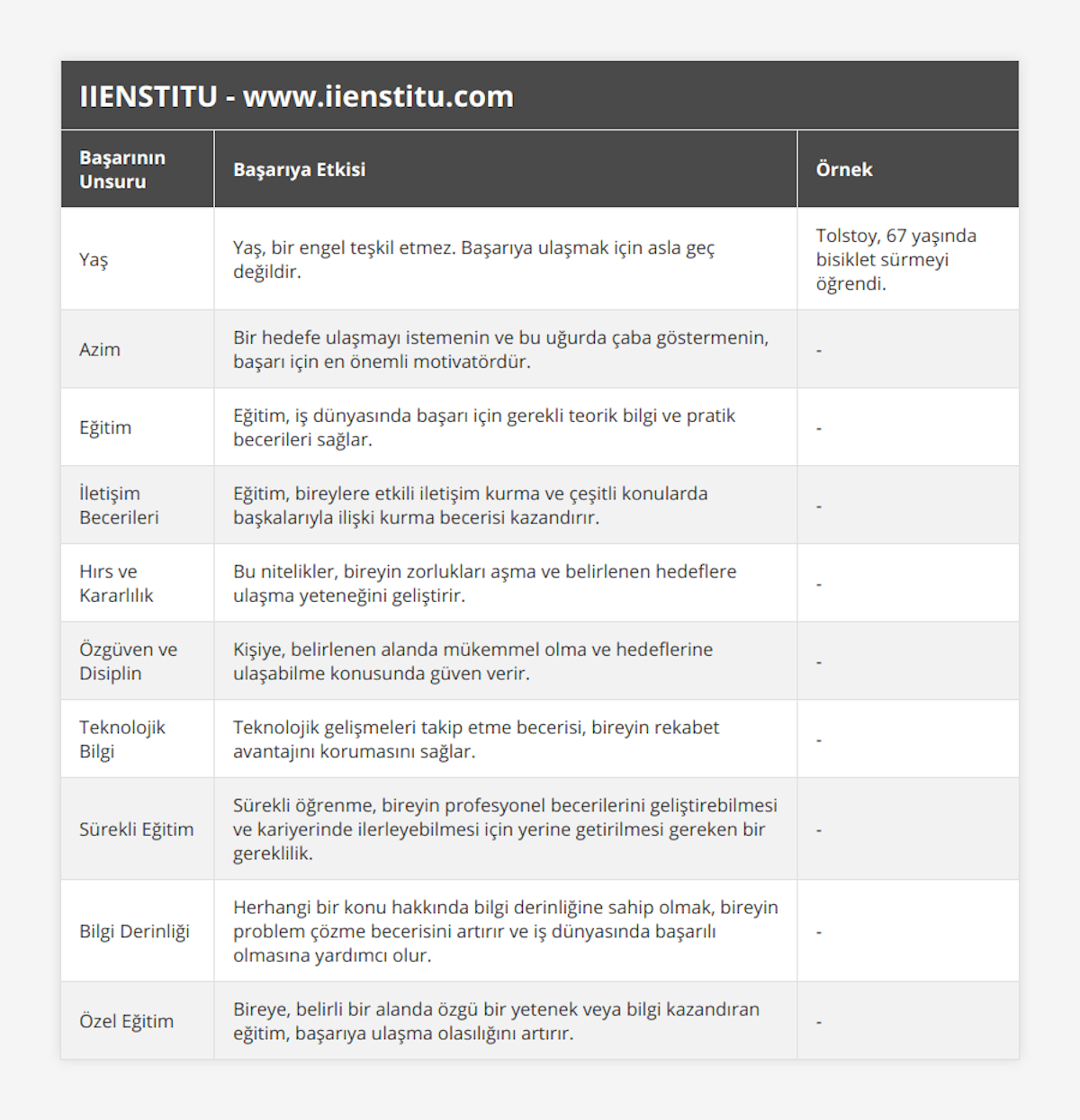1080x1120 pixels.
Task: Select the Bilgi Derinliği row label
Action: [134, 931]
